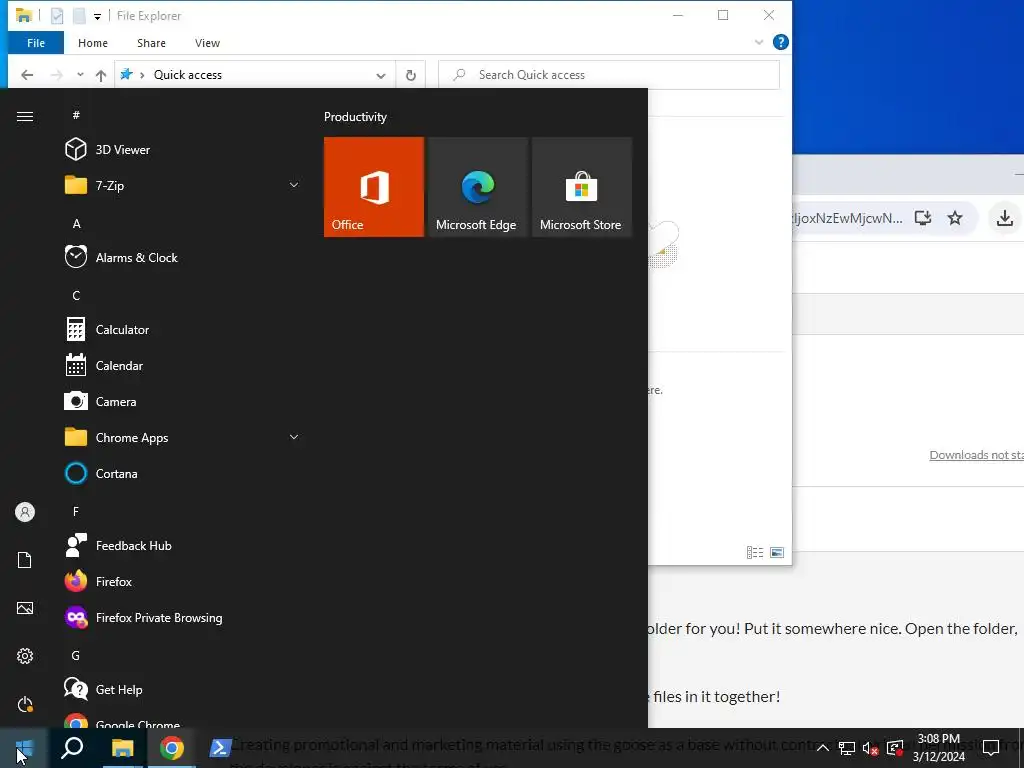Open the Home ribbon tab
1024x768 pixels.
pyautogui.click(x=93, y=43)
